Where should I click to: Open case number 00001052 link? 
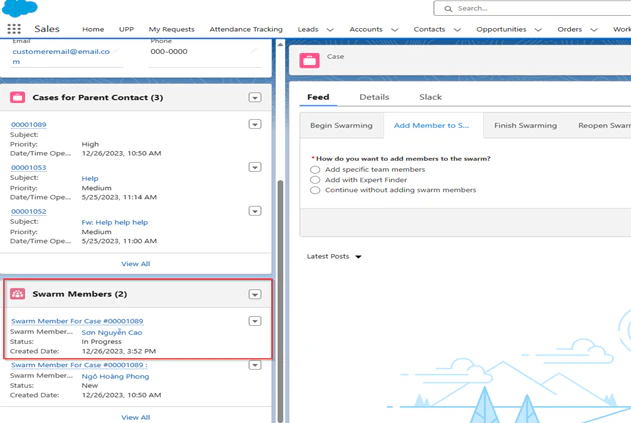point(29,211)
